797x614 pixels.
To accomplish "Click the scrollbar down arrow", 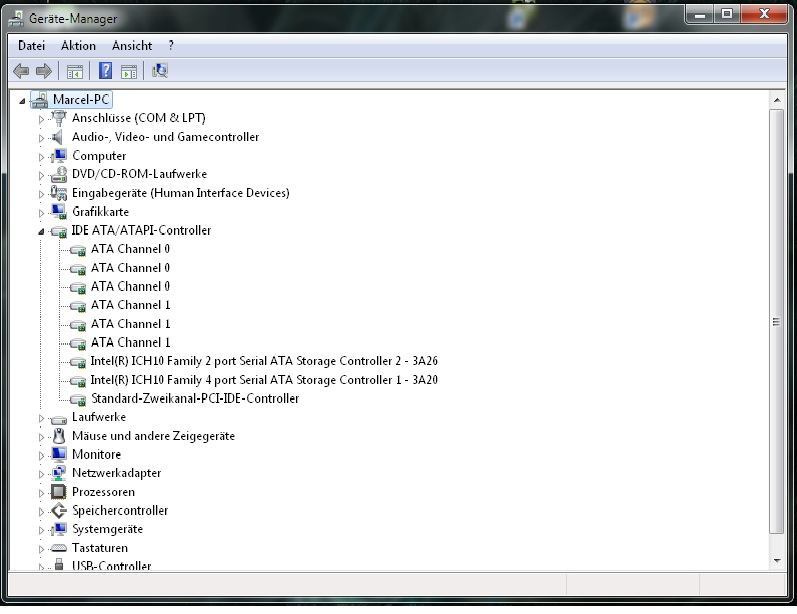I will pos(777,561).
